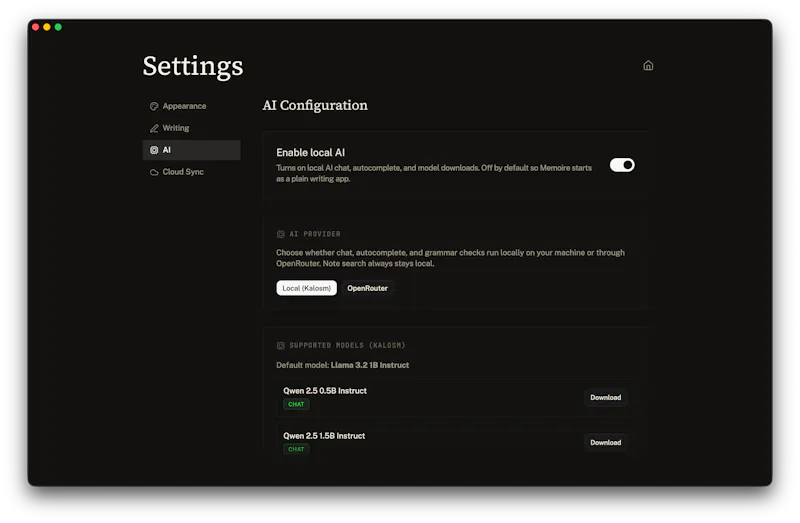The width and height of the screenshot is (800, 523).
Task: Click the green macOS fullscreen window button
Action: pyautogui.click(x=58, y=27)
